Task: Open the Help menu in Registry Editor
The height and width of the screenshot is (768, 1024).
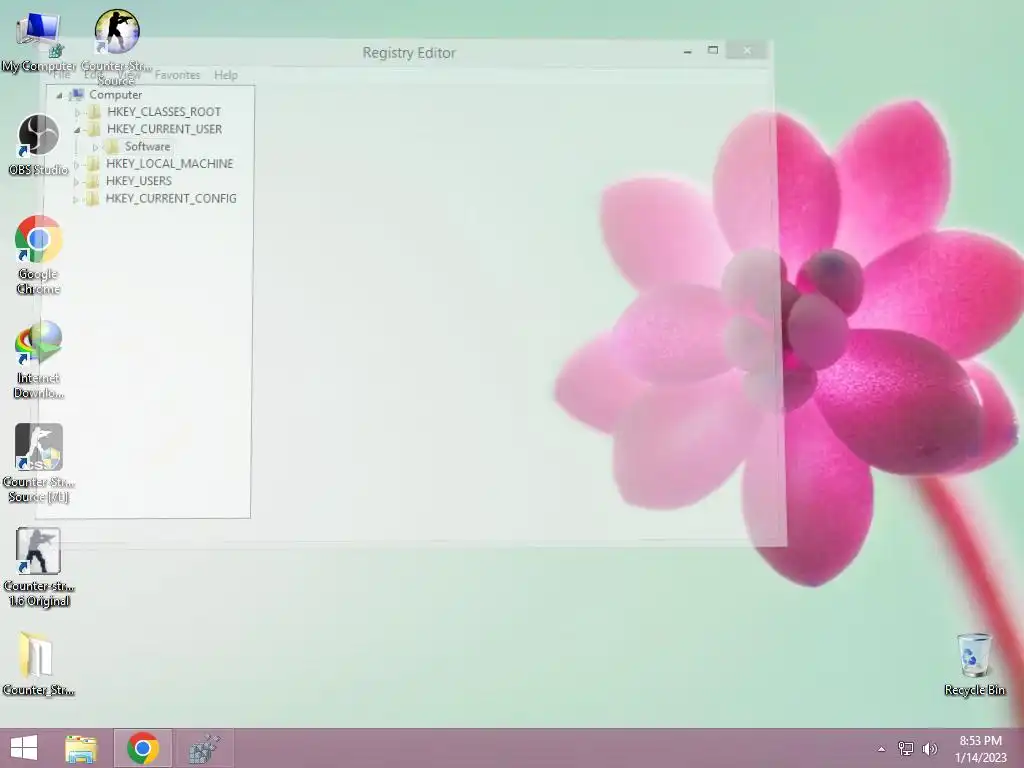Action: click(x=226, y=75)
